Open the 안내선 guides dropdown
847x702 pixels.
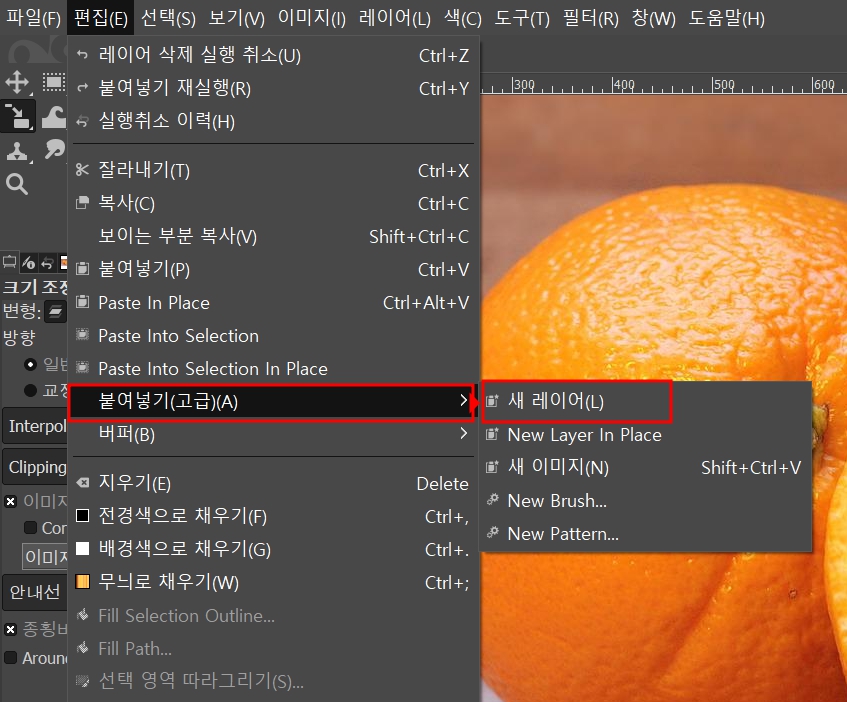pos(35,592)
